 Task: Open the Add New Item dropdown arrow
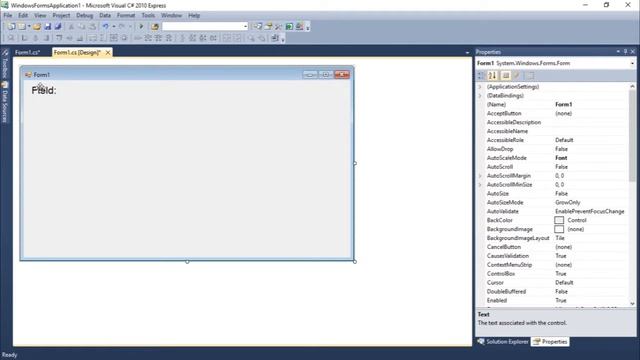[x=29, y=27]
